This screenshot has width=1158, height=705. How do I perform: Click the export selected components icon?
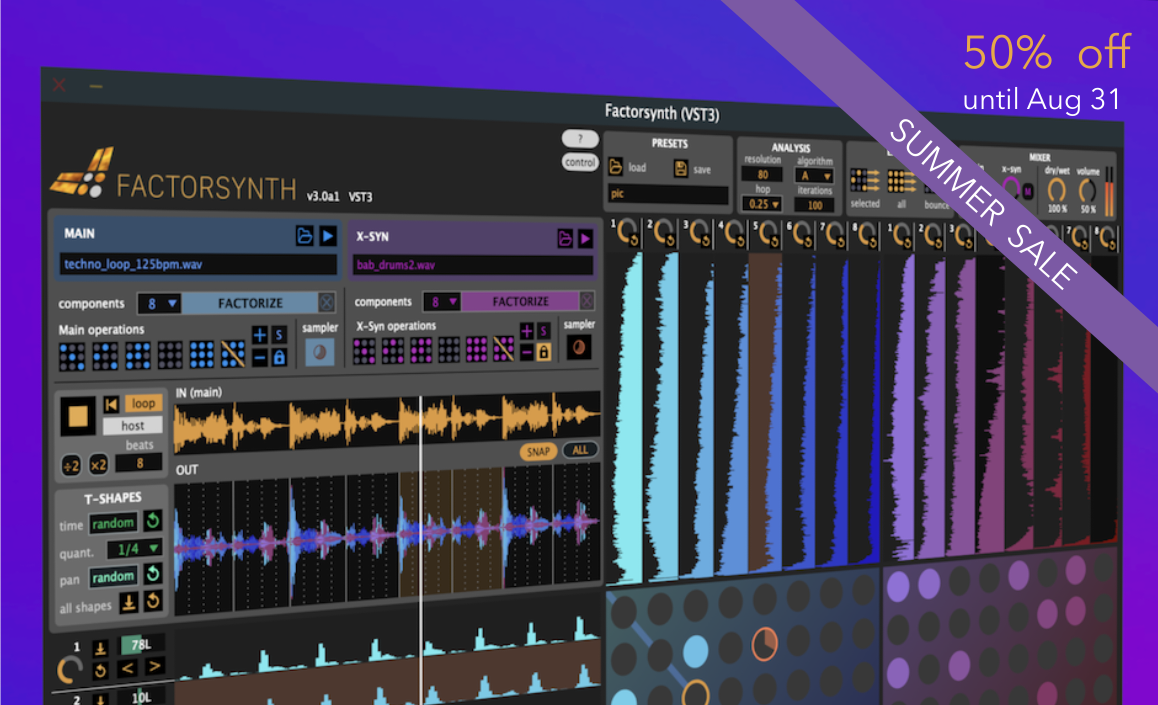click(x=865, y=180)
